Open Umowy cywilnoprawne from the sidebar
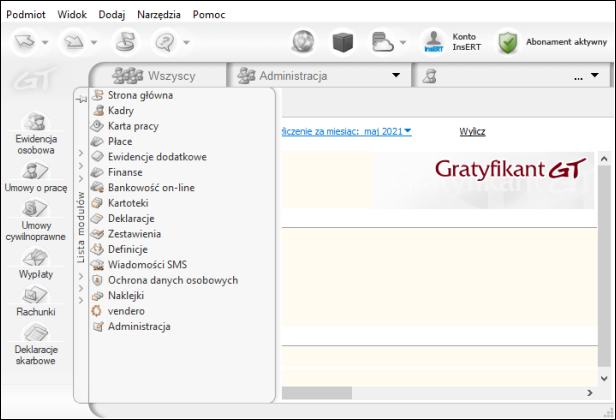 [x=36, y=220]
